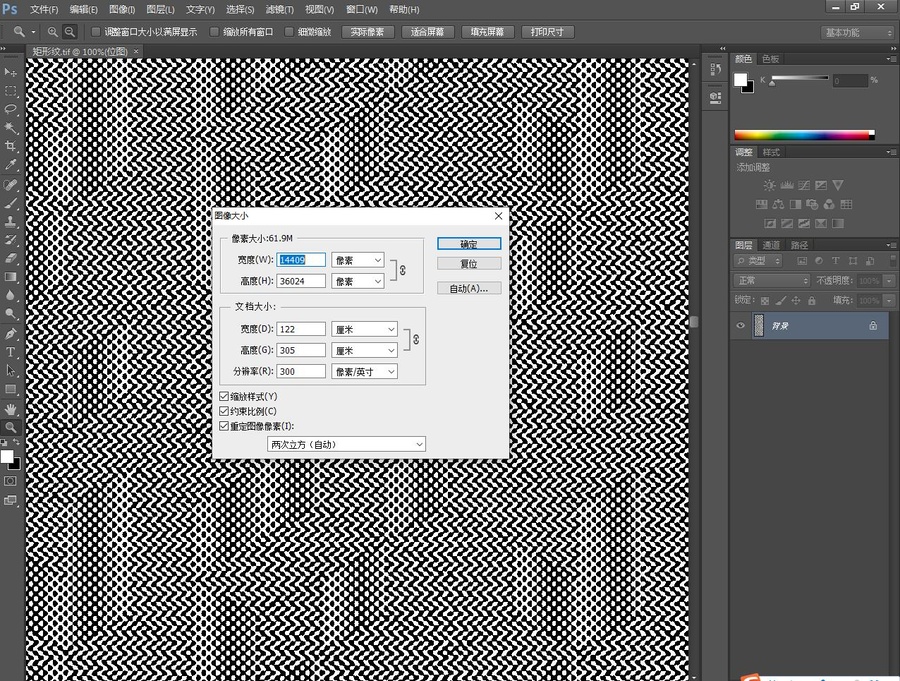Swap foreground and background colors in toolbox

(16, 442)
